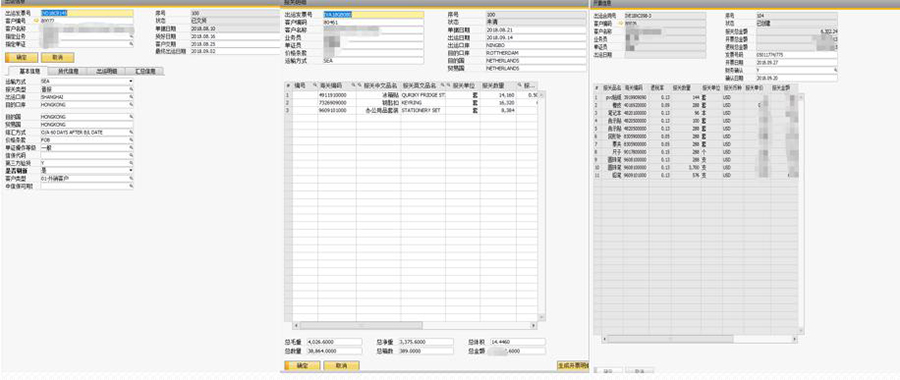Switch to the 出运明细 tab
900x380 pixels.
106,71
